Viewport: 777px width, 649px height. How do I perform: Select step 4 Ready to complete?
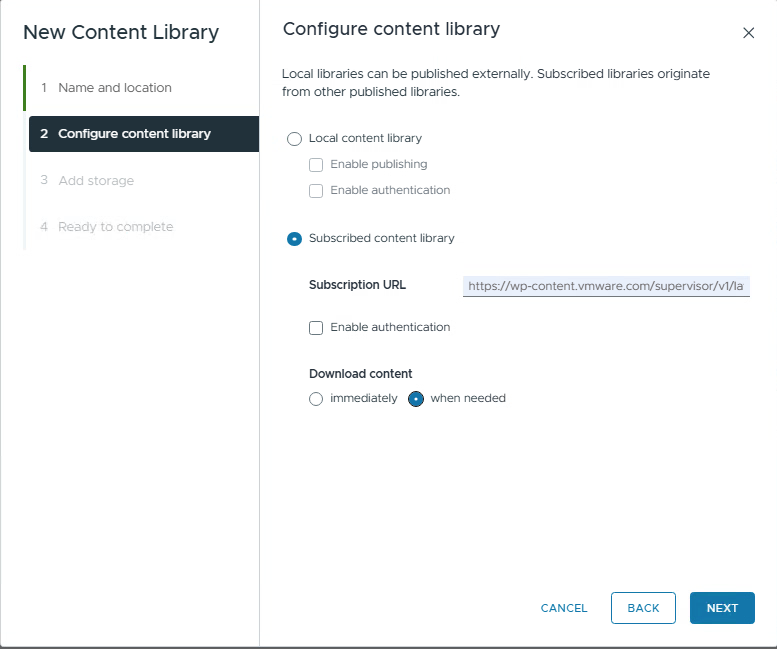click(115, 227)
